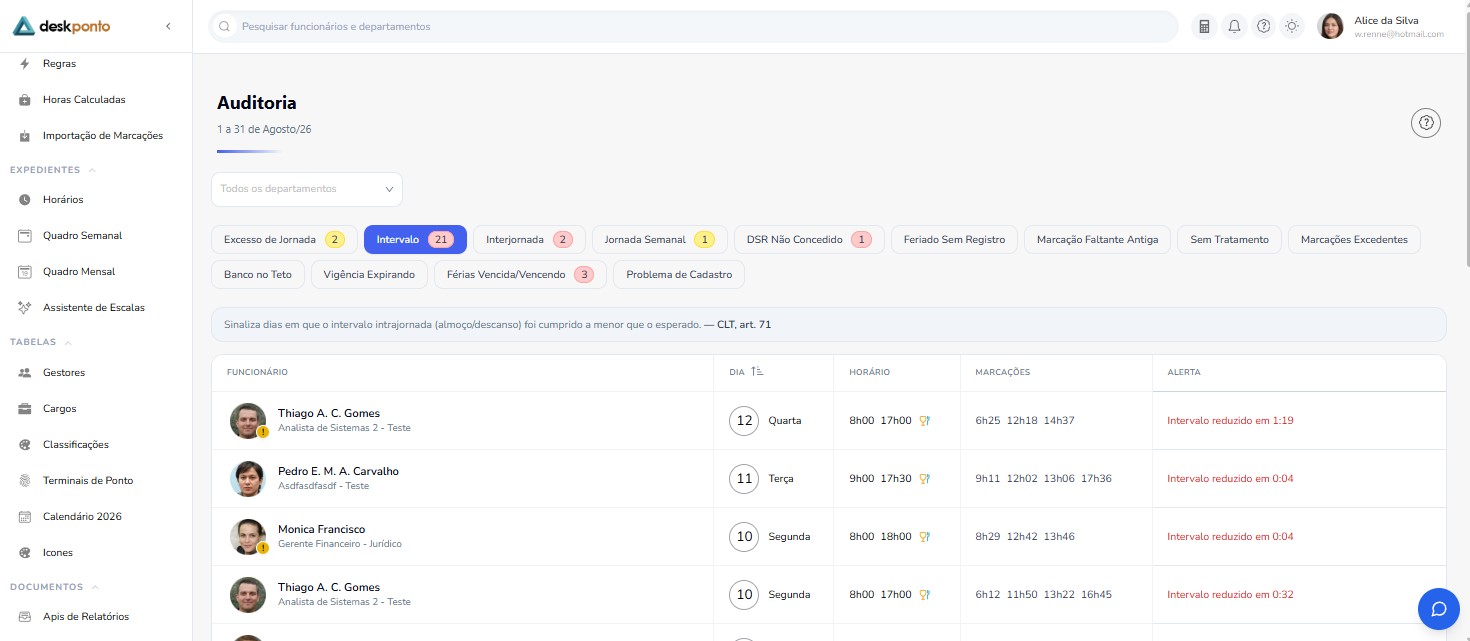This screenshot has height=641, width=1470.
Task: Select the Marcação Faltante Antiga filter
Action: 1097,240
